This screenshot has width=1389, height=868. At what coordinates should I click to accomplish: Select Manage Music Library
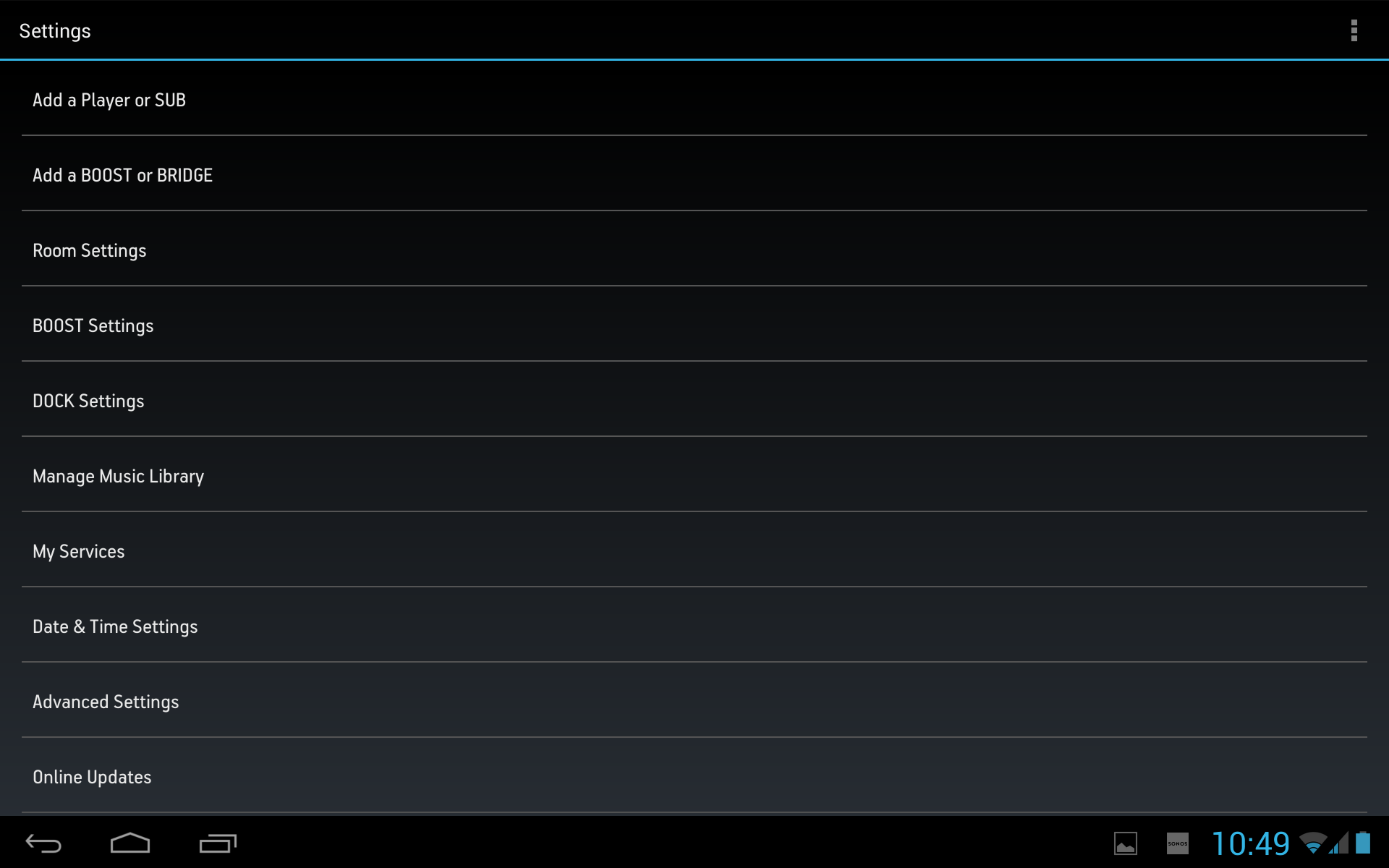pos(694,475)
